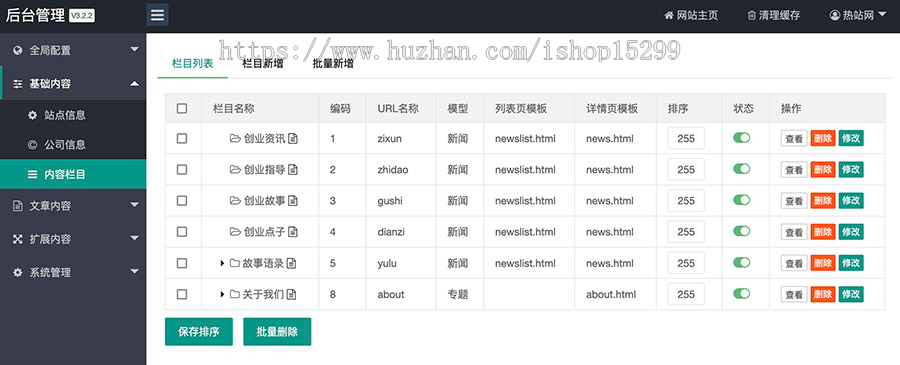Toggle status switch for 故事语录

(x=742, y=262)
